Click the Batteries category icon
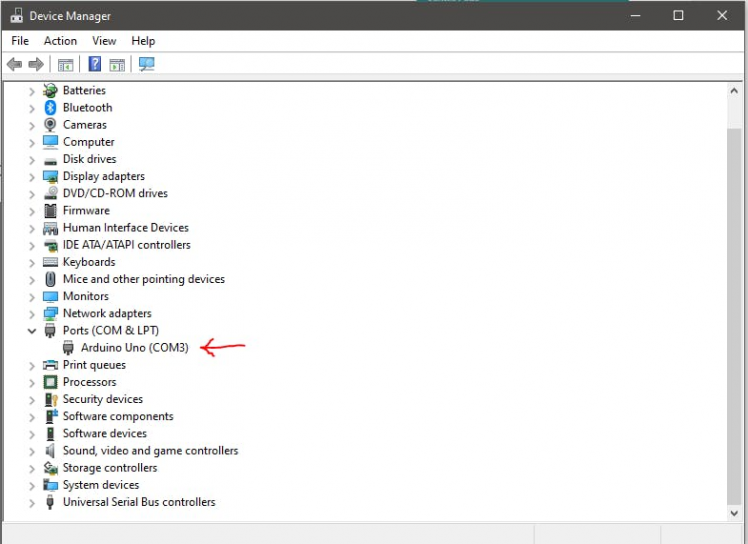Viewport: 748px width, 544px height. (x=50, y=90)
